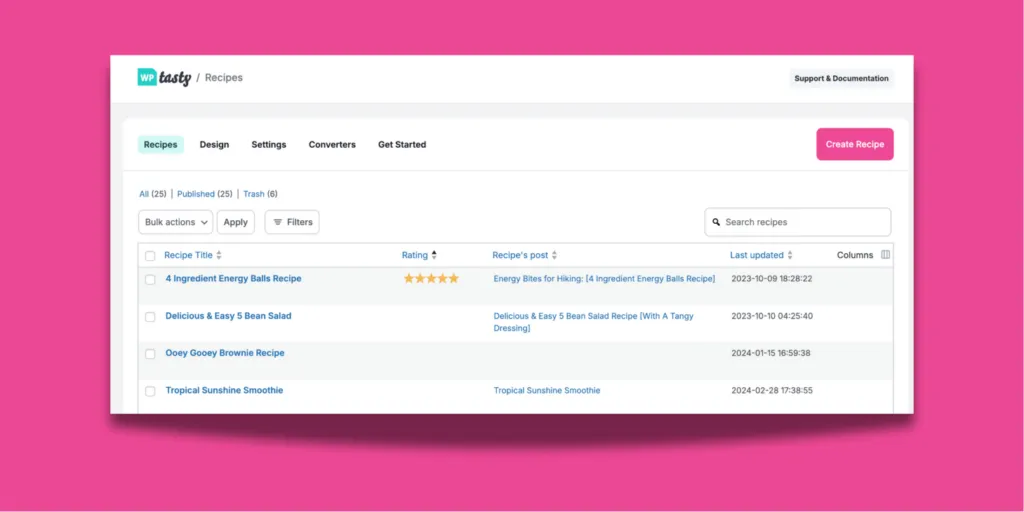The width and height of the screenshot is (1024, 512).
Task: Click the Recipe's post sort arrows
Action: pos(554,255)
